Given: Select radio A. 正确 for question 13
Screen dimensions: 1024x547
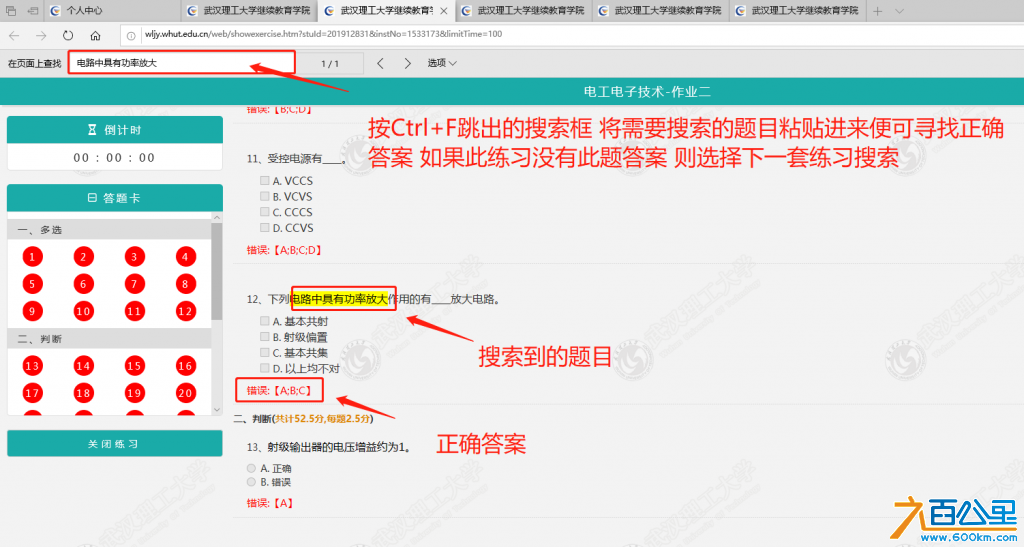Looking at the screenshot, I should tap(251, 468).
